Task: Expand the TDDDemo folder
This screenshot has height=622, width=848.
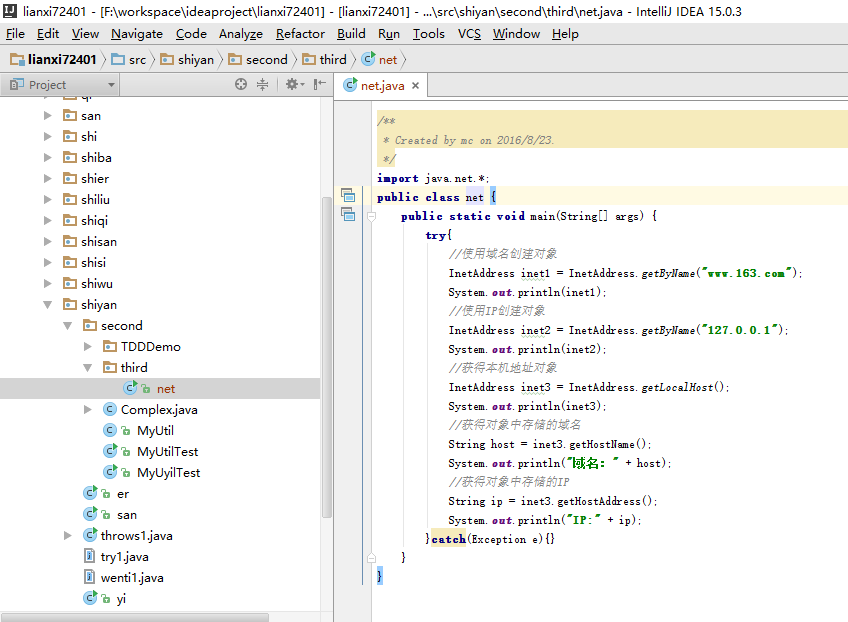Action: tap(88, 347)
